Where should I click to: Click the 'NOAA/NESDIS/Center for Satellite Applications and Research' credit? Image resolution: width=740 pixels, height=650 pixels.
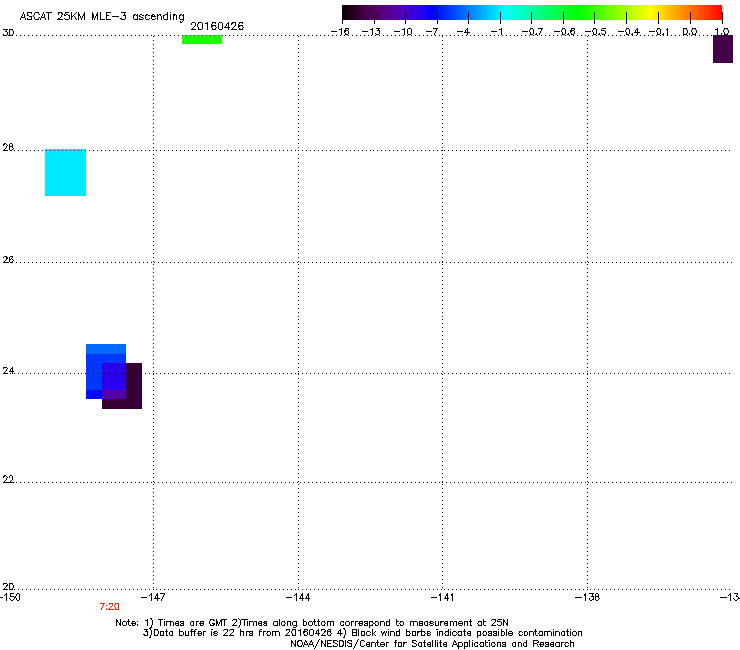pos(432,643)
